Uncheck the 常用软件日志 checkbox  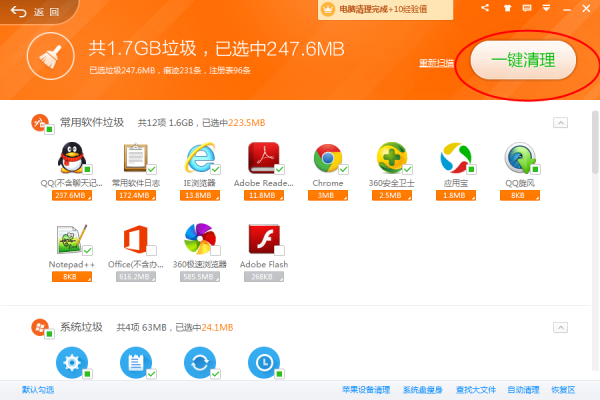point(152,169)
